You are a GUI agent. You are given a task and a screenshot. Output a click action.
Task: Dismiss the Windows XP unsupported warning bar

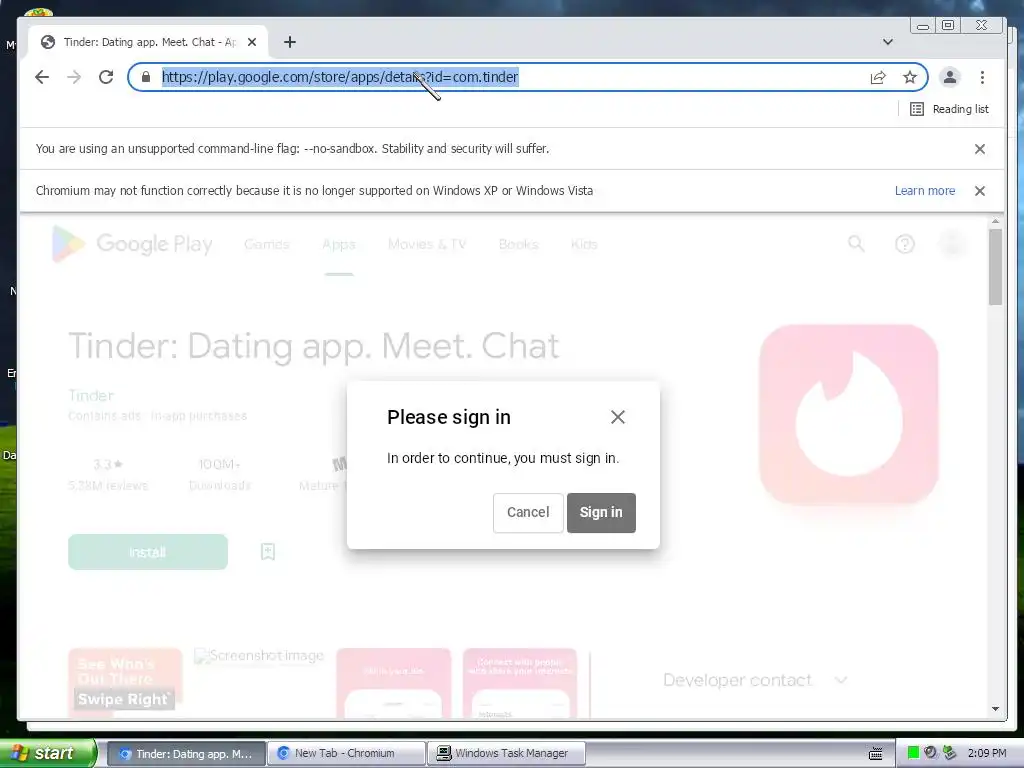pos(980,191)
